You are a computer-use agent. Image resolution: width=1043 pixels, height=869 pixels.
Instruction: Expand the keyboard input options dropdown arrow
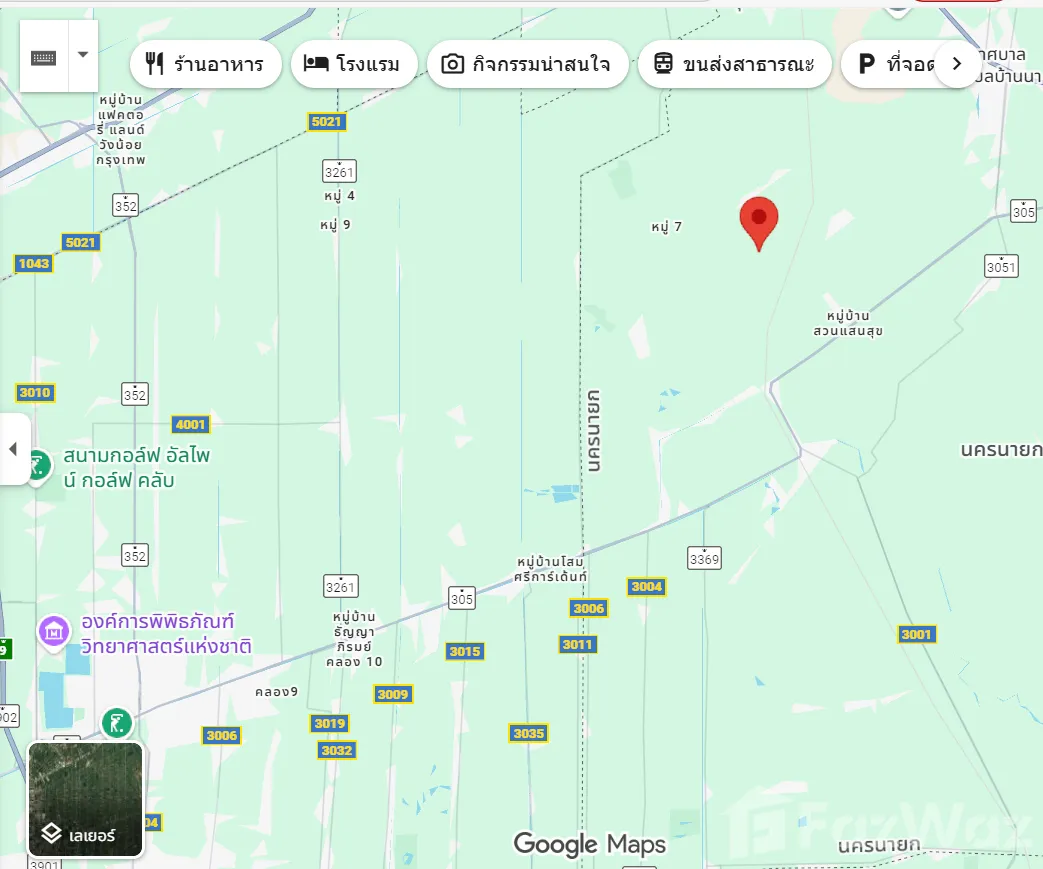[x=83, y=55]
